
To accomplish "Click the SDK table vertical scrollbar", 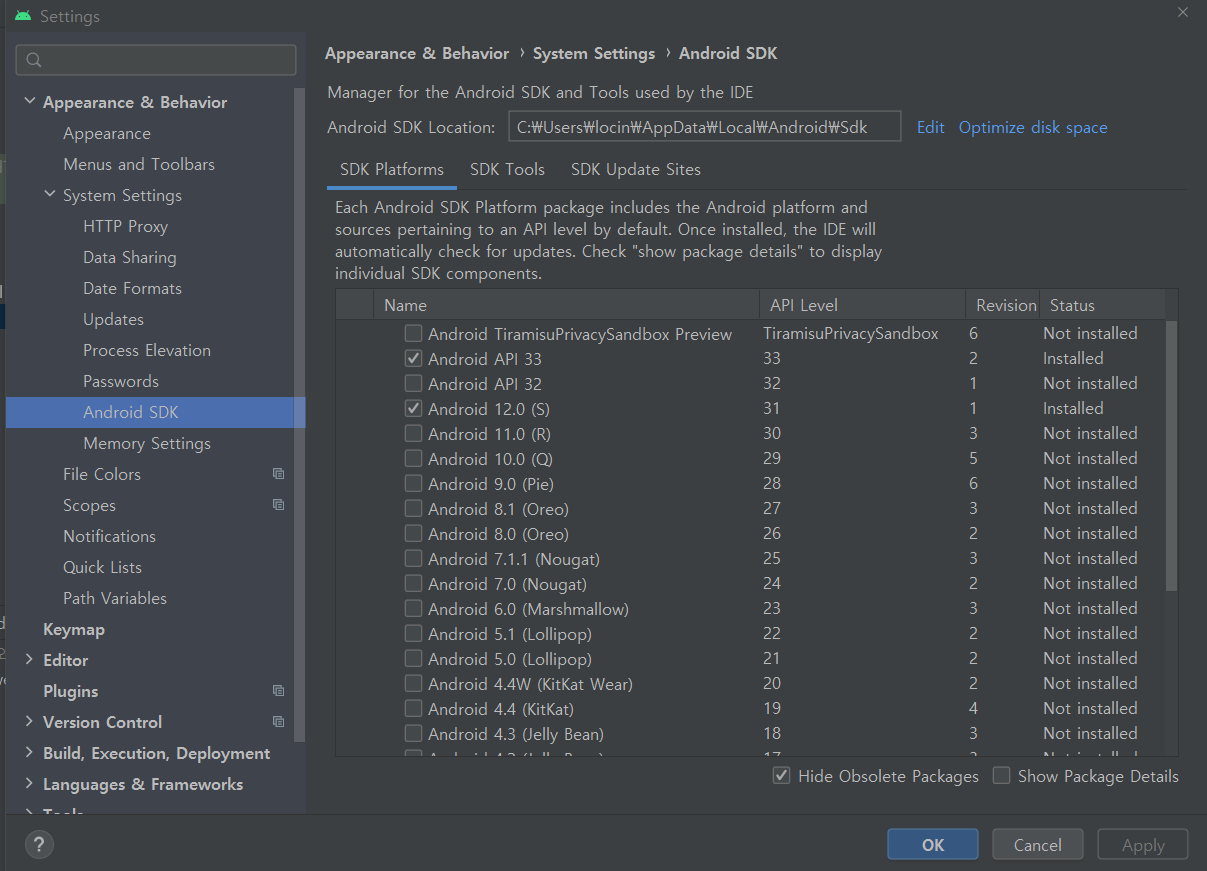I will 1172,455.
